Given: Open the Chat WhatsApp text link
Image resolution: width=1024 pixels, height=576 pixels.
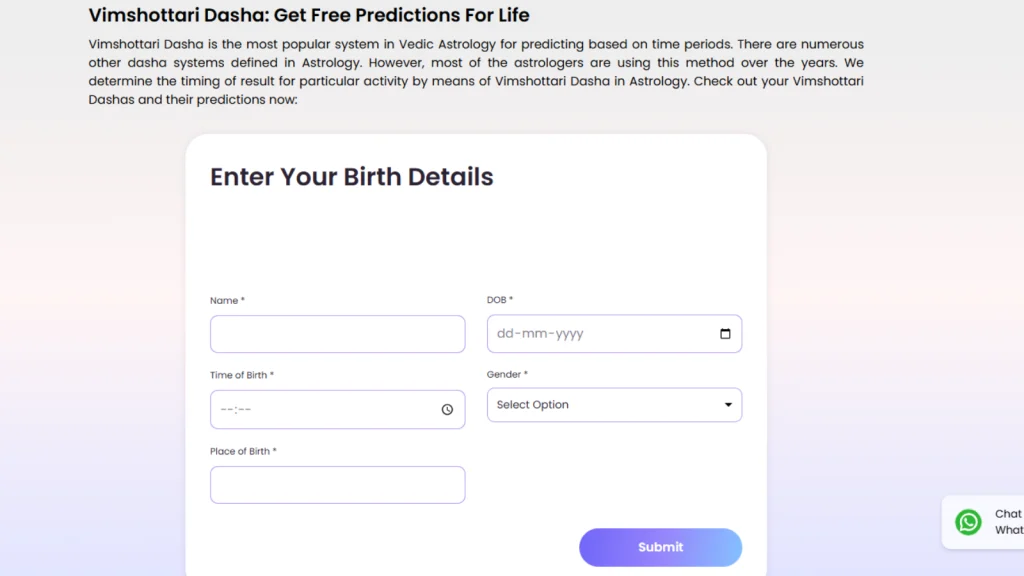Looking at the screenshot, I should click(x=1009, y=522).
